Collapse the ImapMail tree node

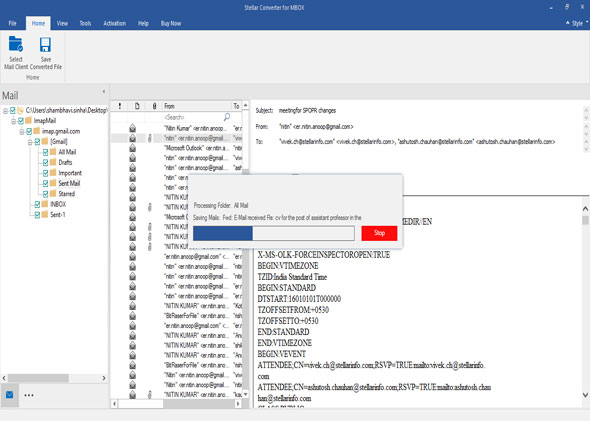click(14, 121)
